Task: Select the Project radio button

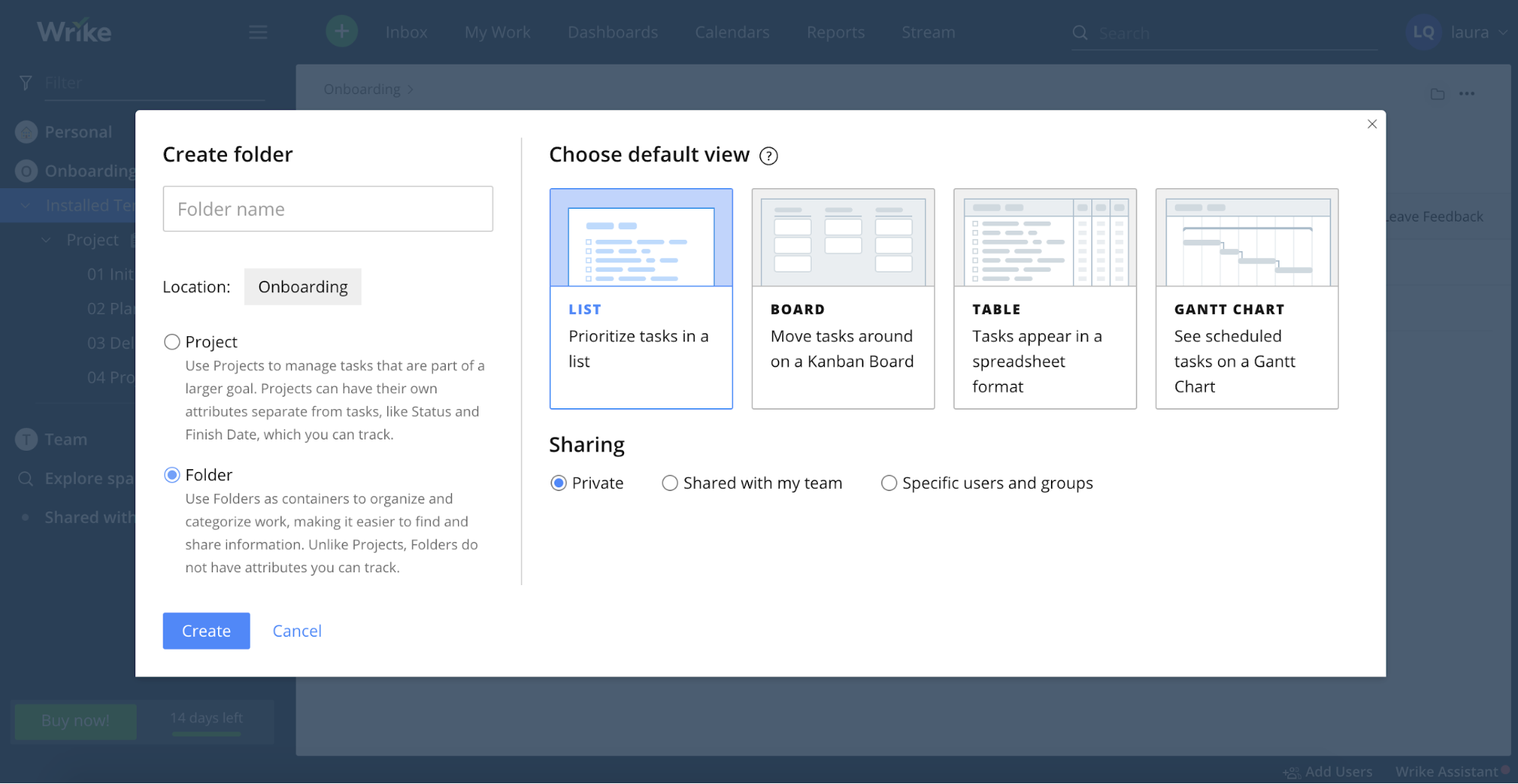Action: (172, 342)
